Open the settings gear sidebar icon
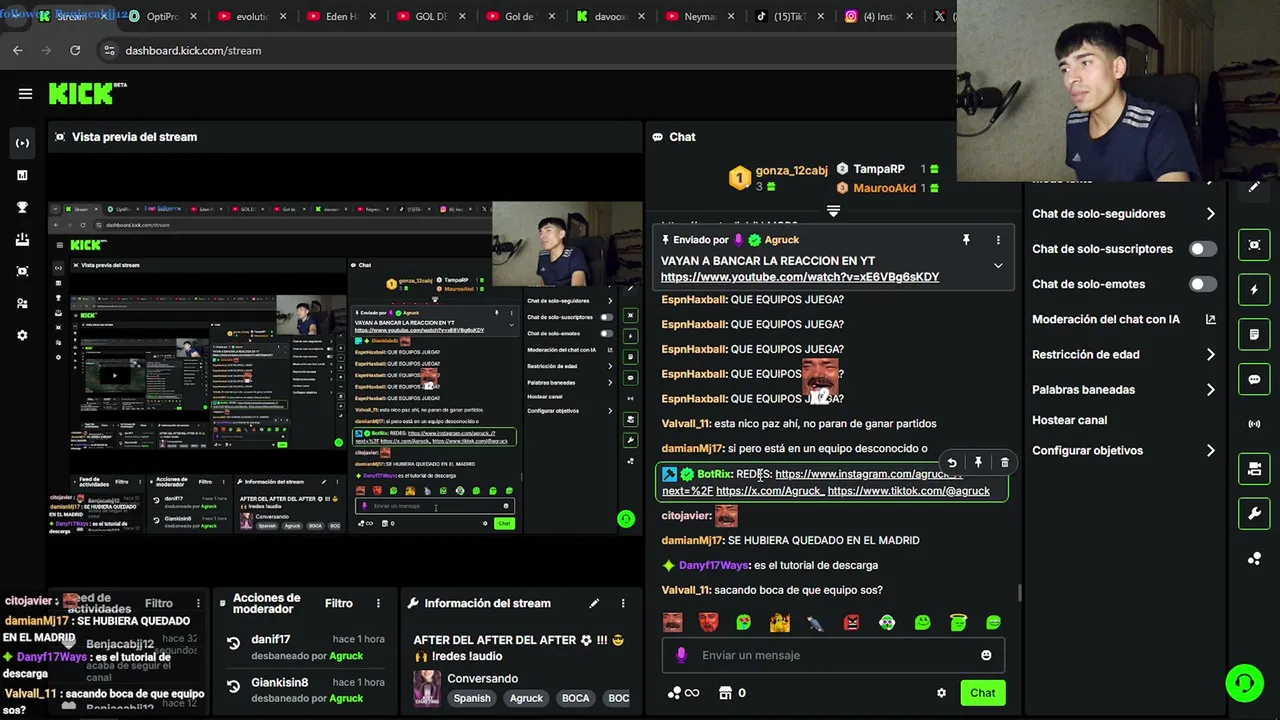This screenshot has width=1280, height=720. (x=22, y=335)
